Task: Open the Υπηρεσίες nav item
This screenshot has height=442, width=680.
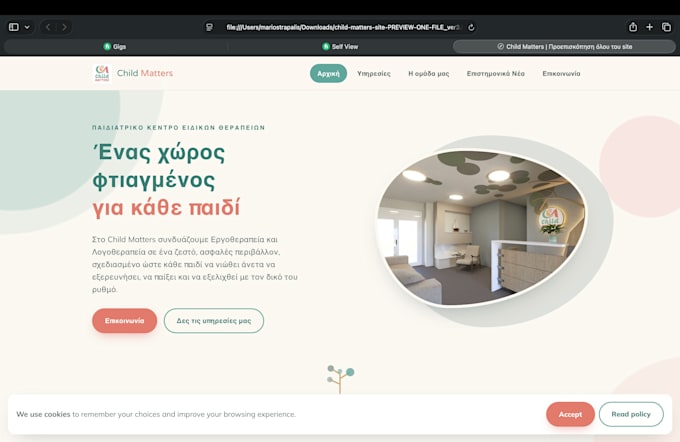Action: (374, 74)
